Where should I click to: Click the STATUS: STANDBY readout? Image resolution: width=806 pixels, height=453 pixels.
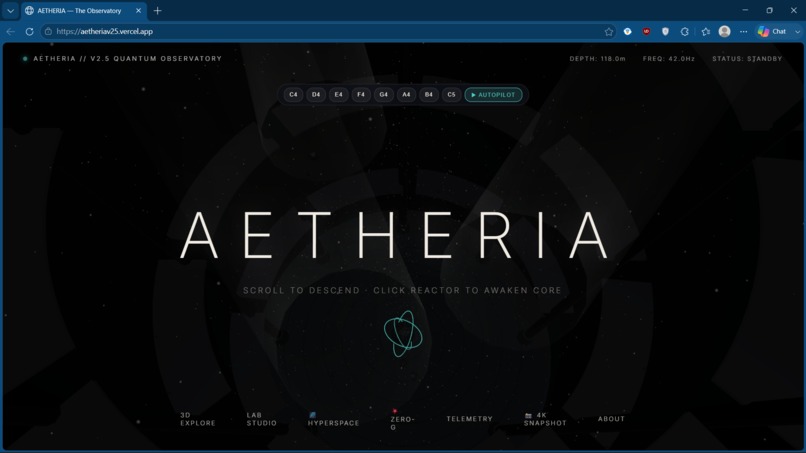pos(747,59)
